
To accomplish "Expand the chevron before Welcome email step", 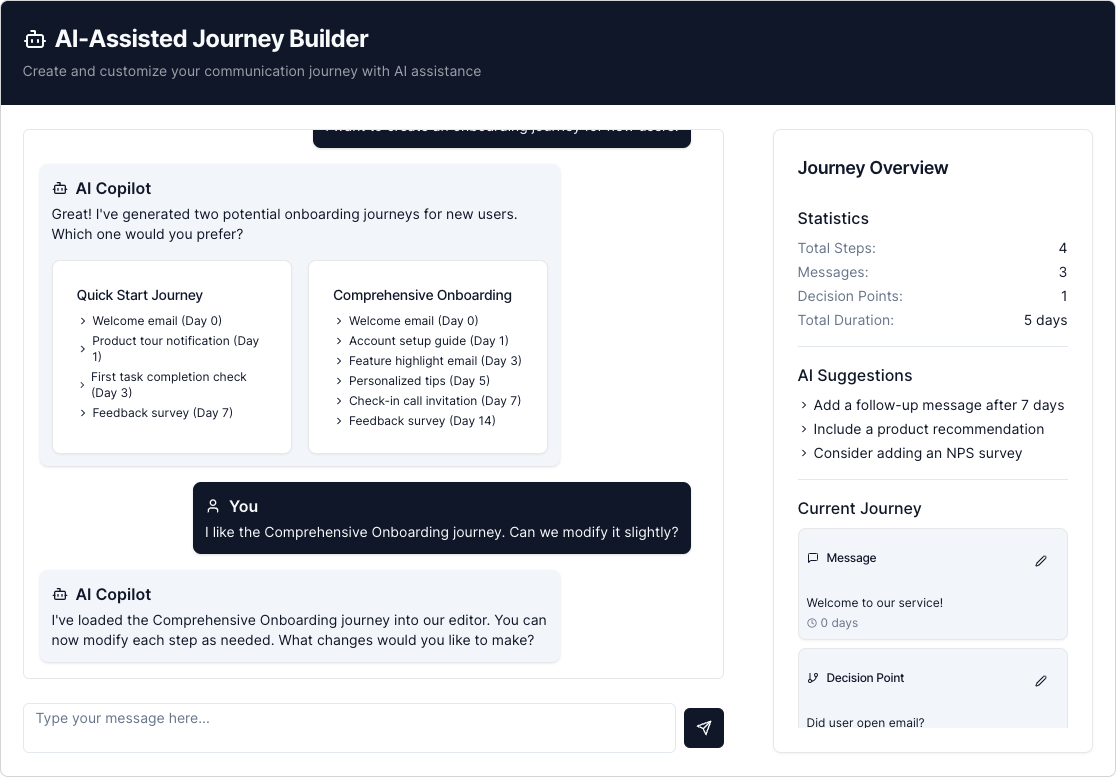I will click(84, 321).
